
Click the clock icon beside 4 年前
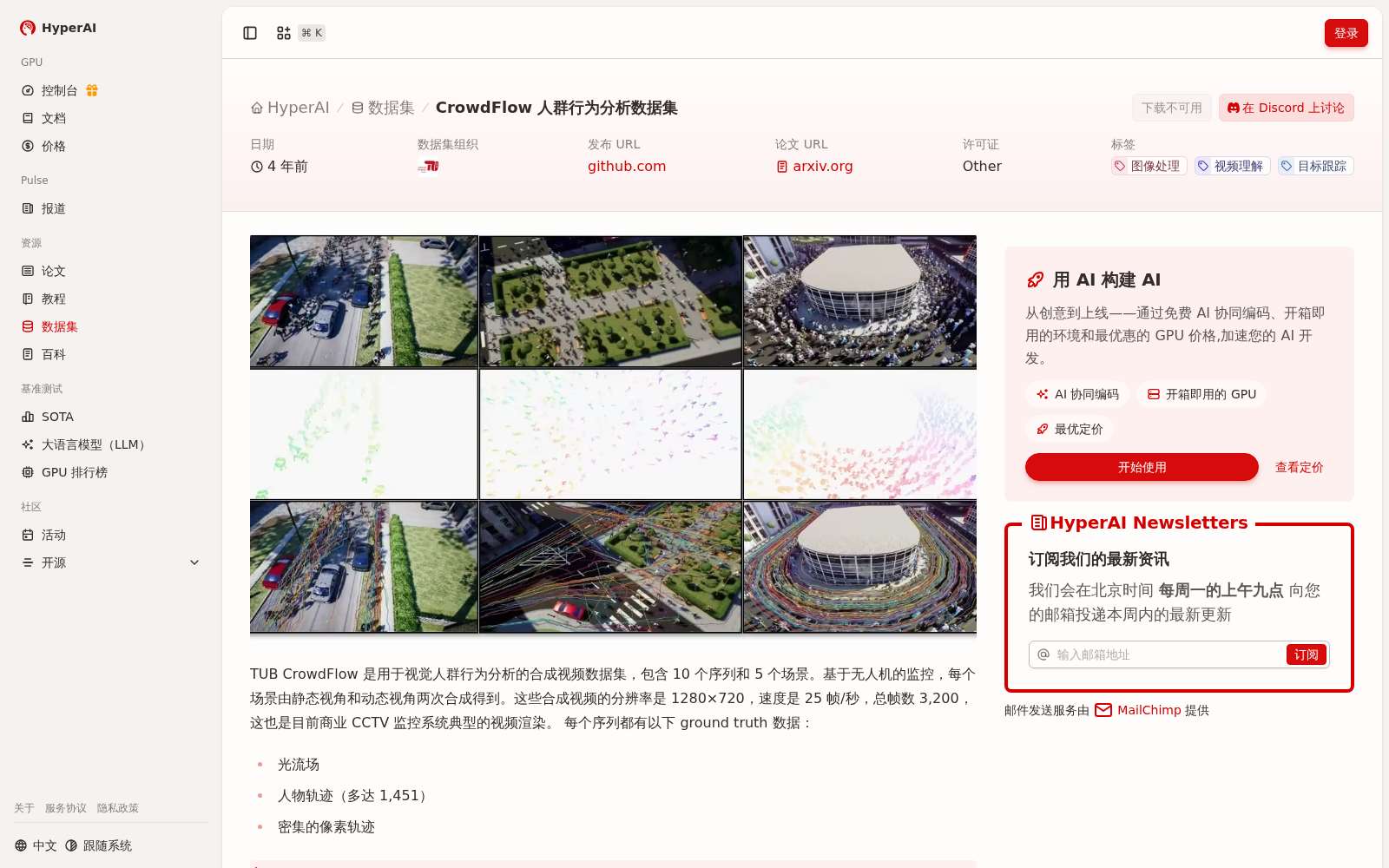257,167
